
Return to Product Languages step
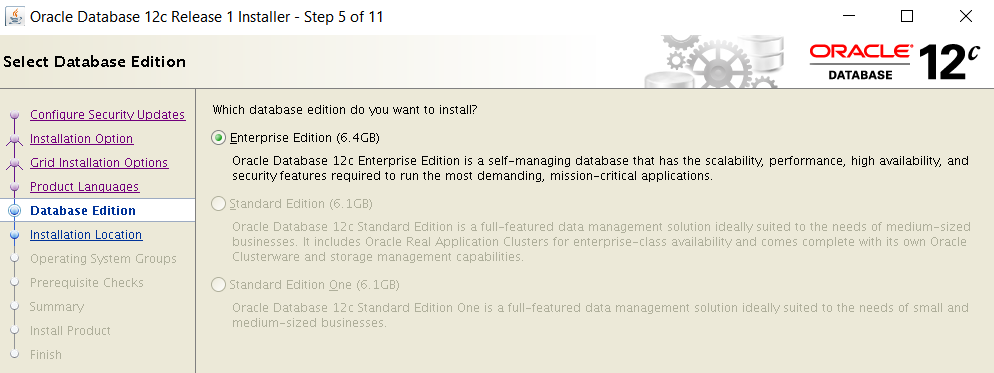click(x=84, y=187)
